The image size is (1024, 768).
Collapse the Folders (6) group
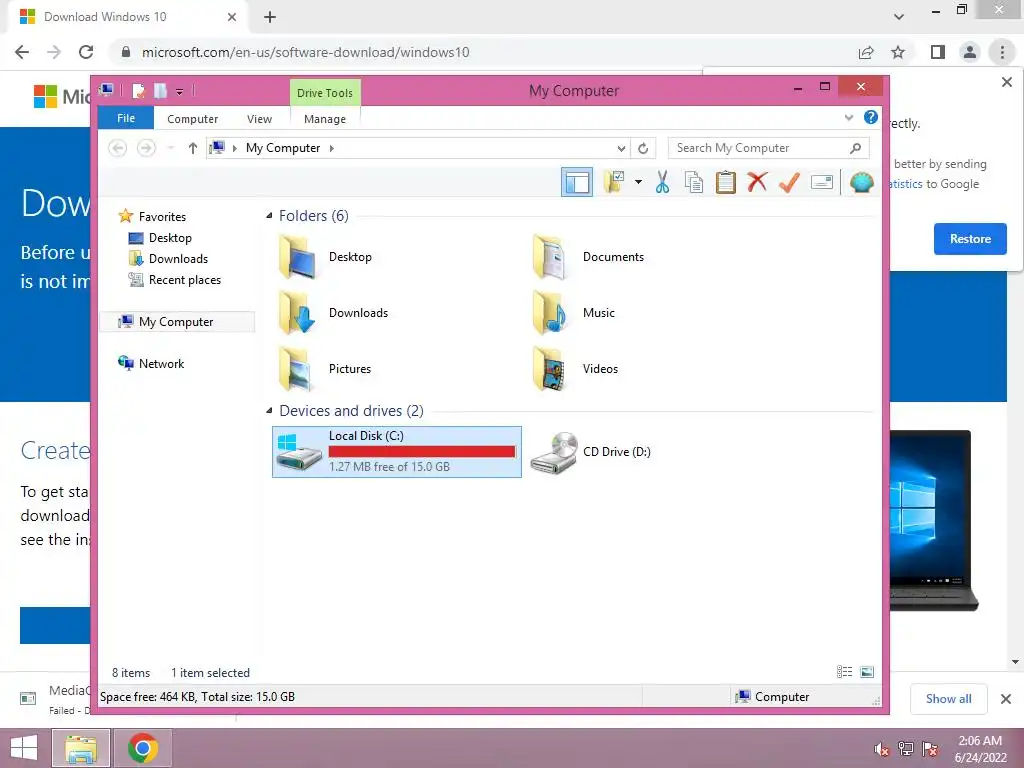pos(269,216)
